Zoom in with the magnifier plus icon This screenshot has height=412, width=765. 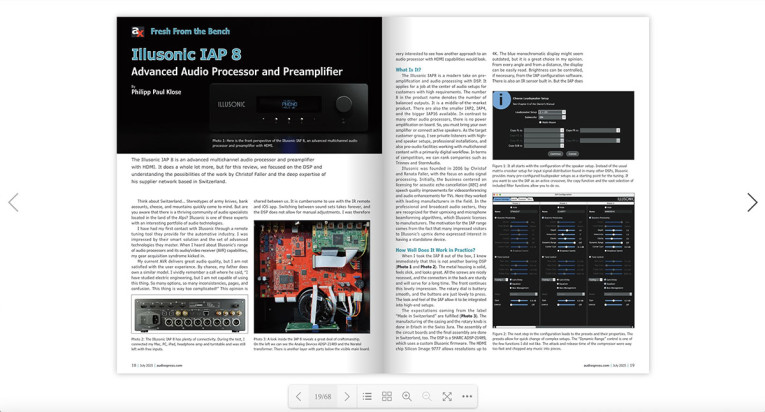(x=407, y=396)
